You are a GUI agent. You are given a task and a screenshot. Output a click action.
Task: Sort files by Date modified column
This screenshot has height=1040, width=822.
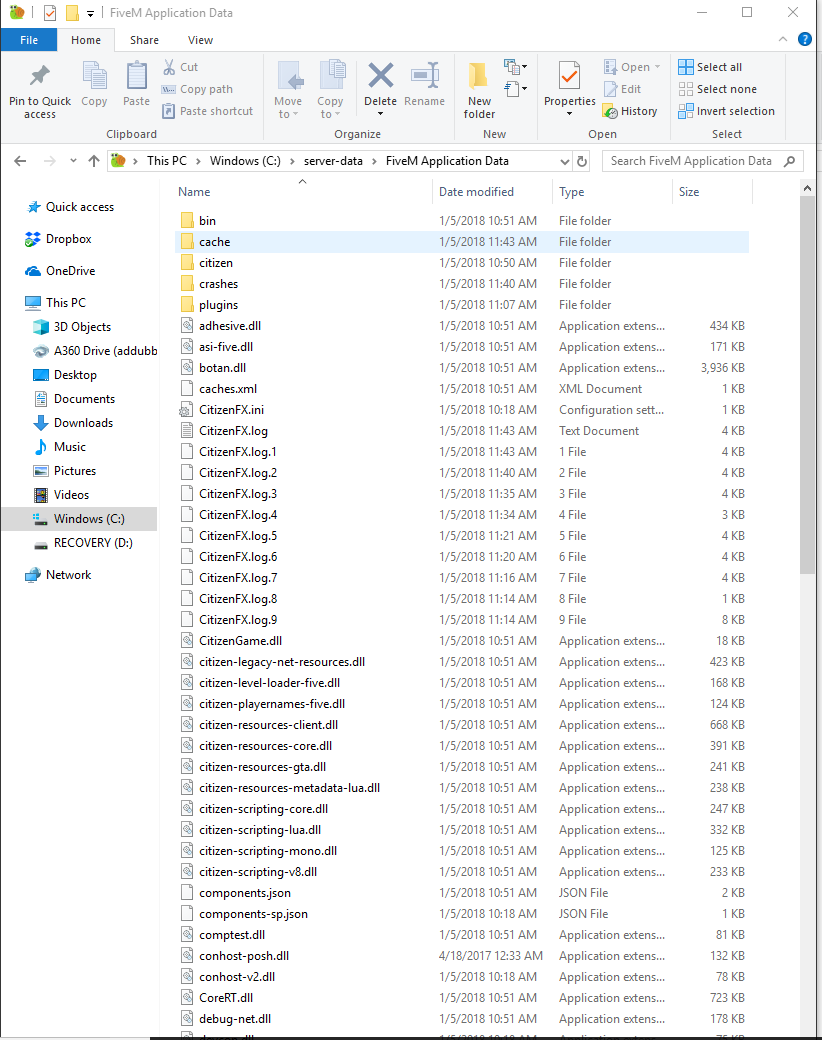pos(492,192)
